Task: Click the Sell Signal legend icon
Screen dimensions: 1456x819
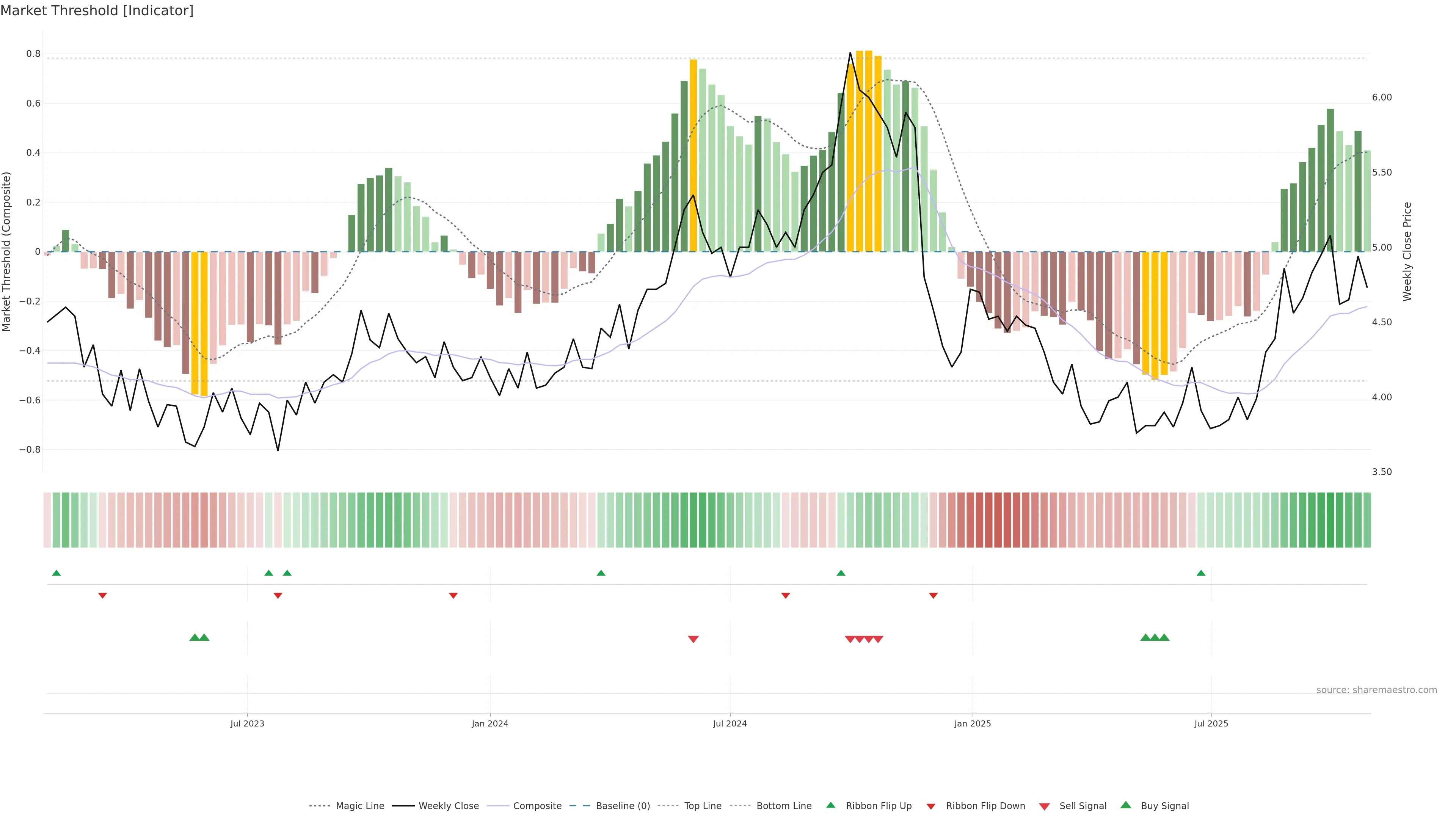Action: click(x=1045, y=806)
